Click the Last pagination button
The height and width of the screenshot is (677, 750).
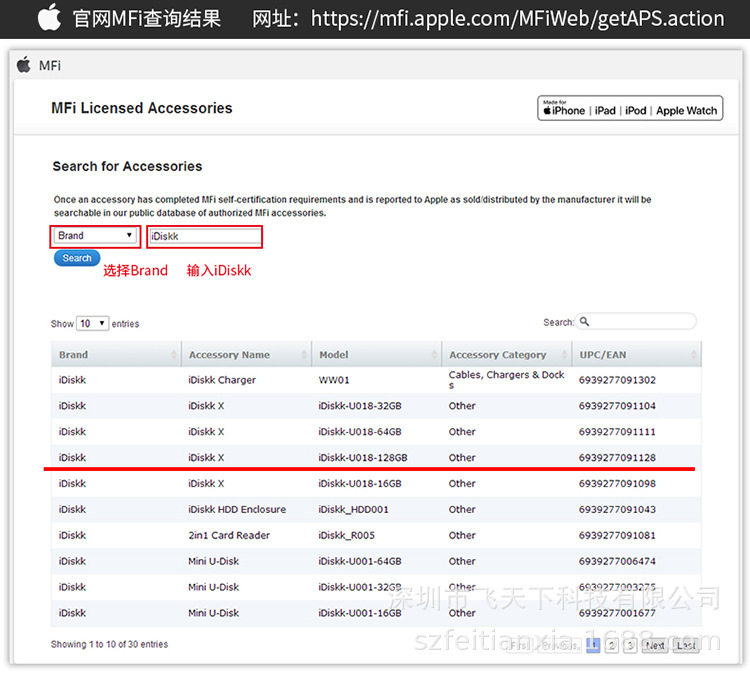click(x=686, y=646)
